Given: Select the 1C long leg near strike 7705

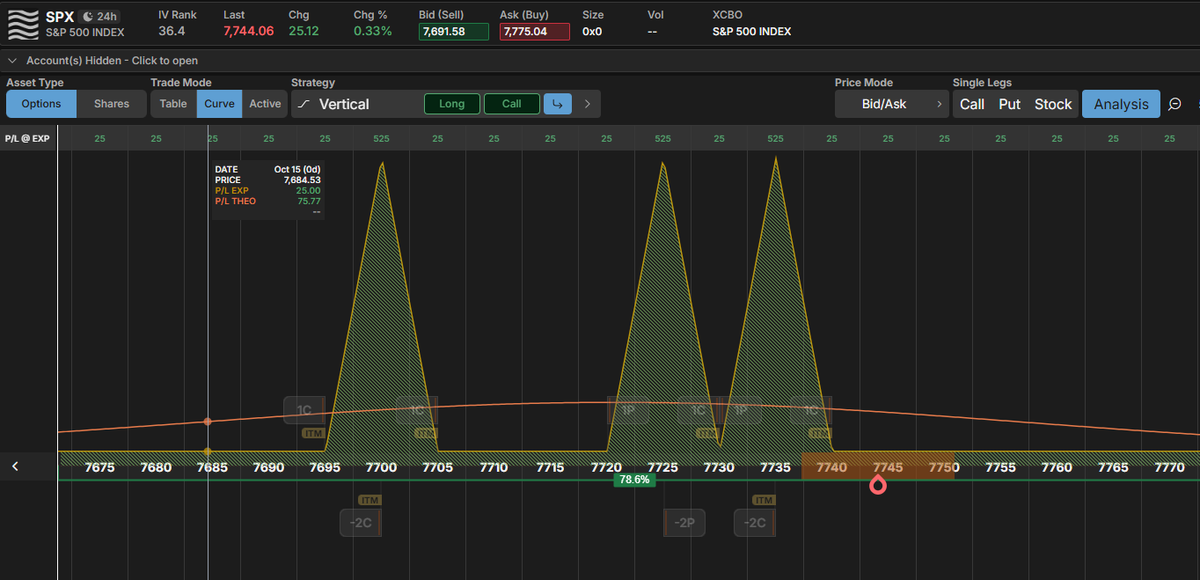Looking at the screenshot, I should (x=417, y=410).
